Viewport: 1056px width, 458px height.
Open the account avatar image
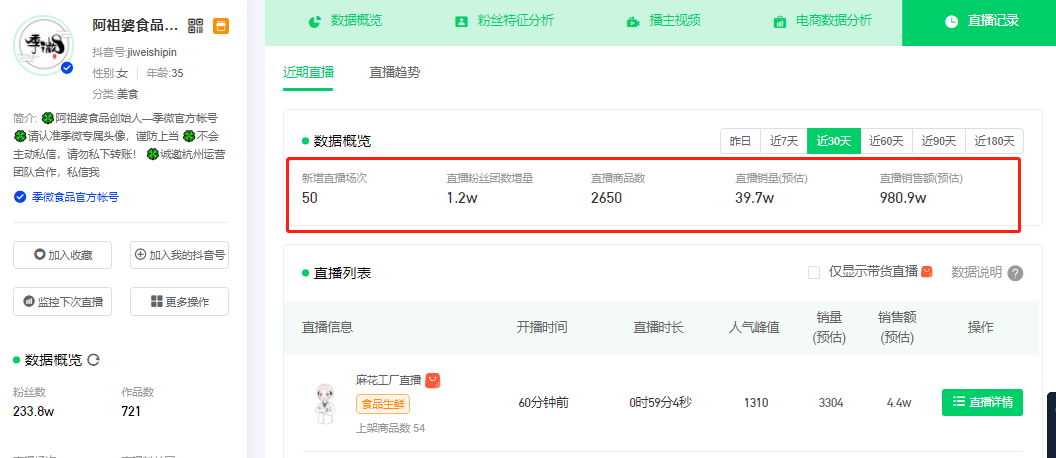point(43,46)
